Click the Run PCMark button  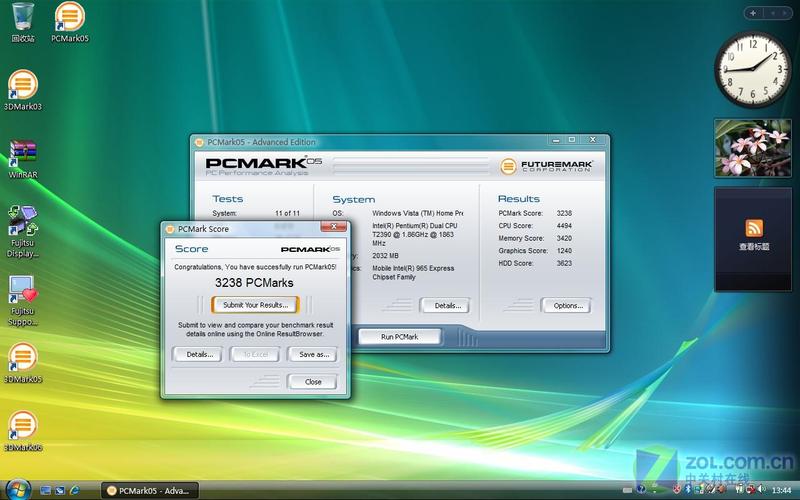click(x=399, y=337)
